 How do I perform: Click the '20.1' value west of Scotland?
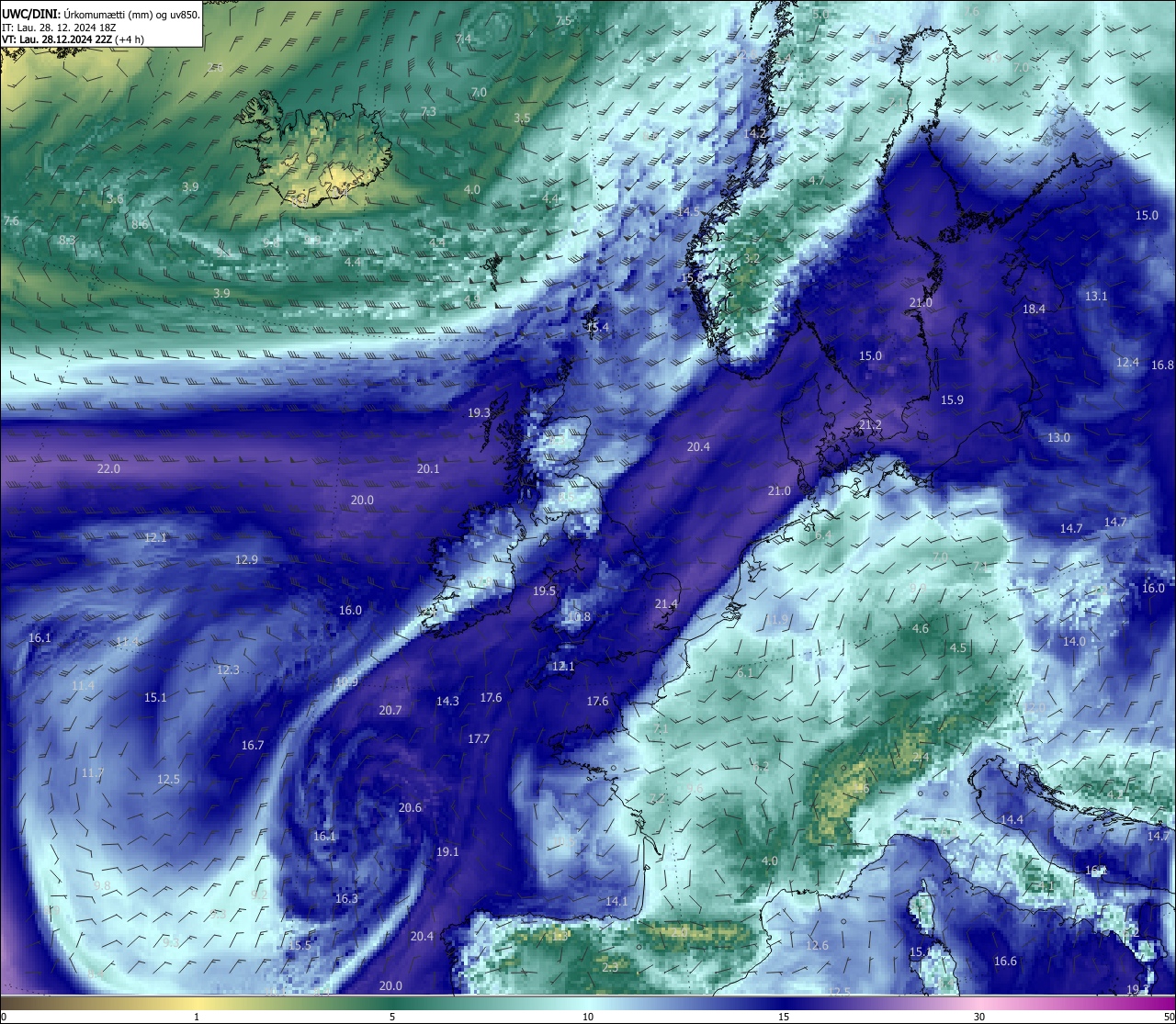(x=428, y=468)
